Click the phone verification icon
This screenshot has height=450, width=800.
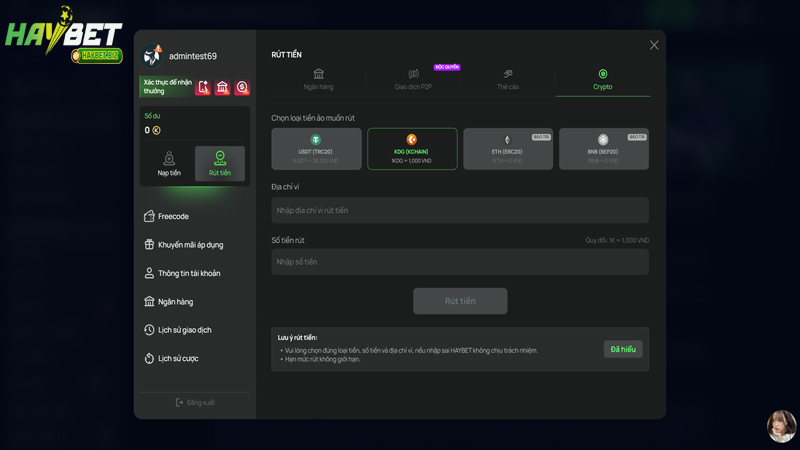[x=203, y=88]
